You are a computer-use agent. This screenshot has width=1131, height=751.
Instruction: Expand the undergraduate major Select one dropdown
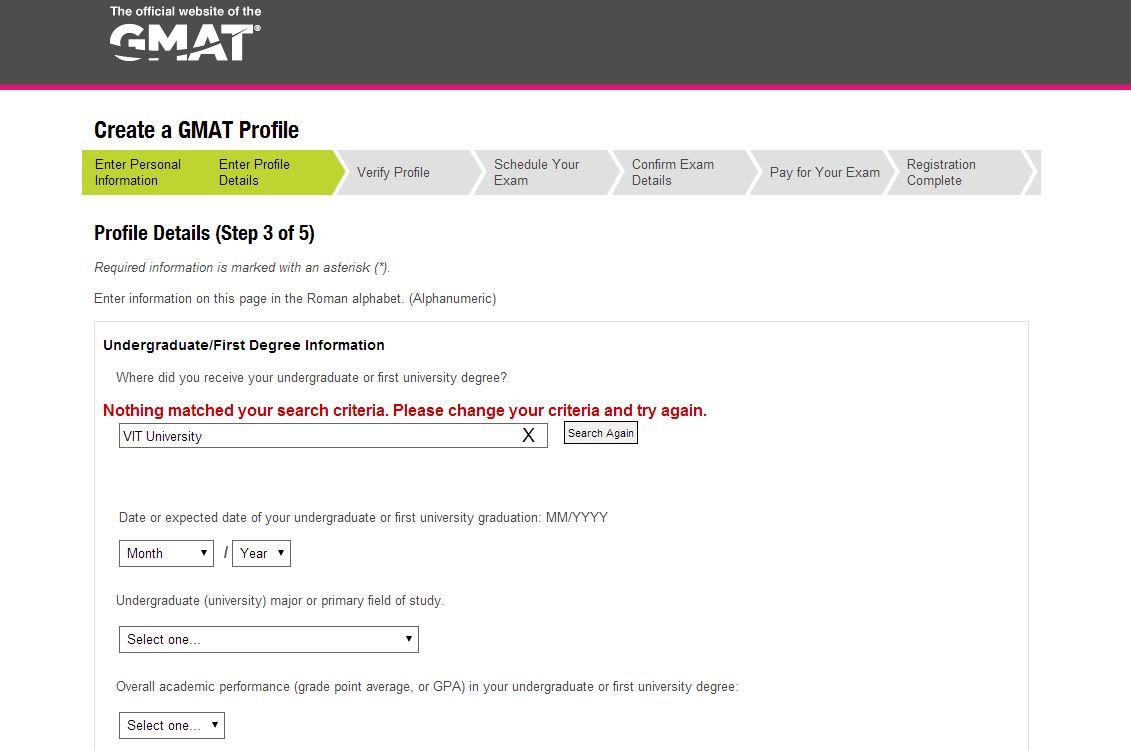pyautogui.click(x=268, y=639)
